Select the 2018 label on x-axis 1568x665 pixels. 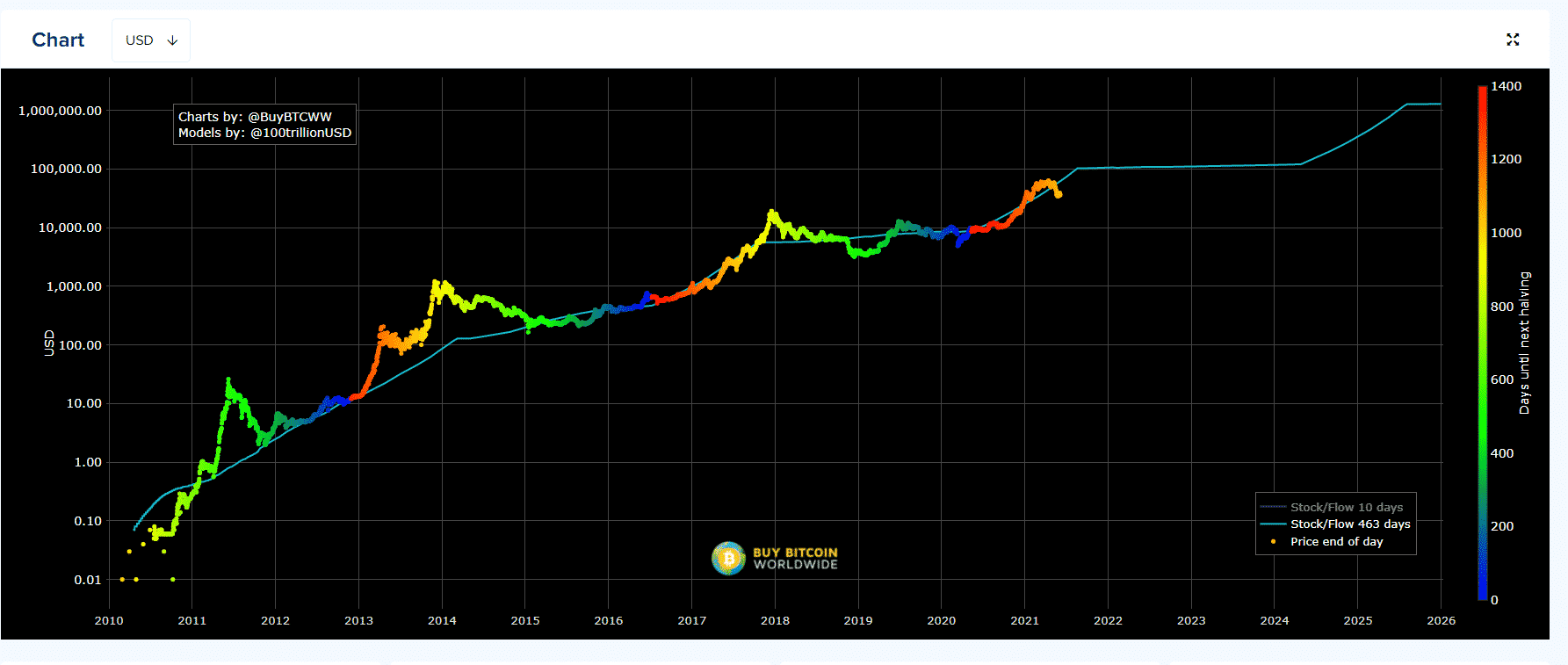[x=775, y=620]
